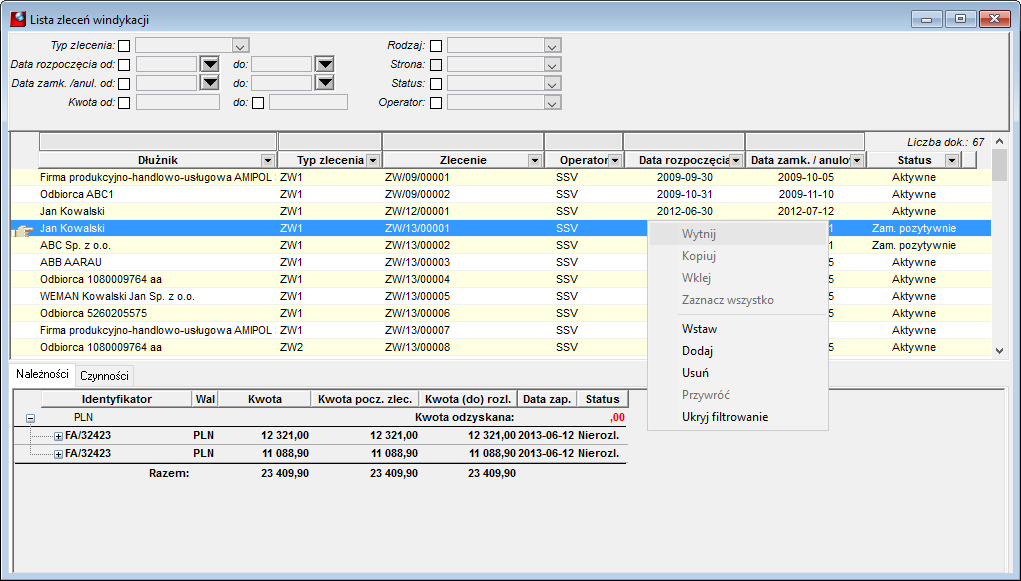Open calendar picker for Data rozpoczęcia od
The image size is (1021, 581).
pos(210,64)
